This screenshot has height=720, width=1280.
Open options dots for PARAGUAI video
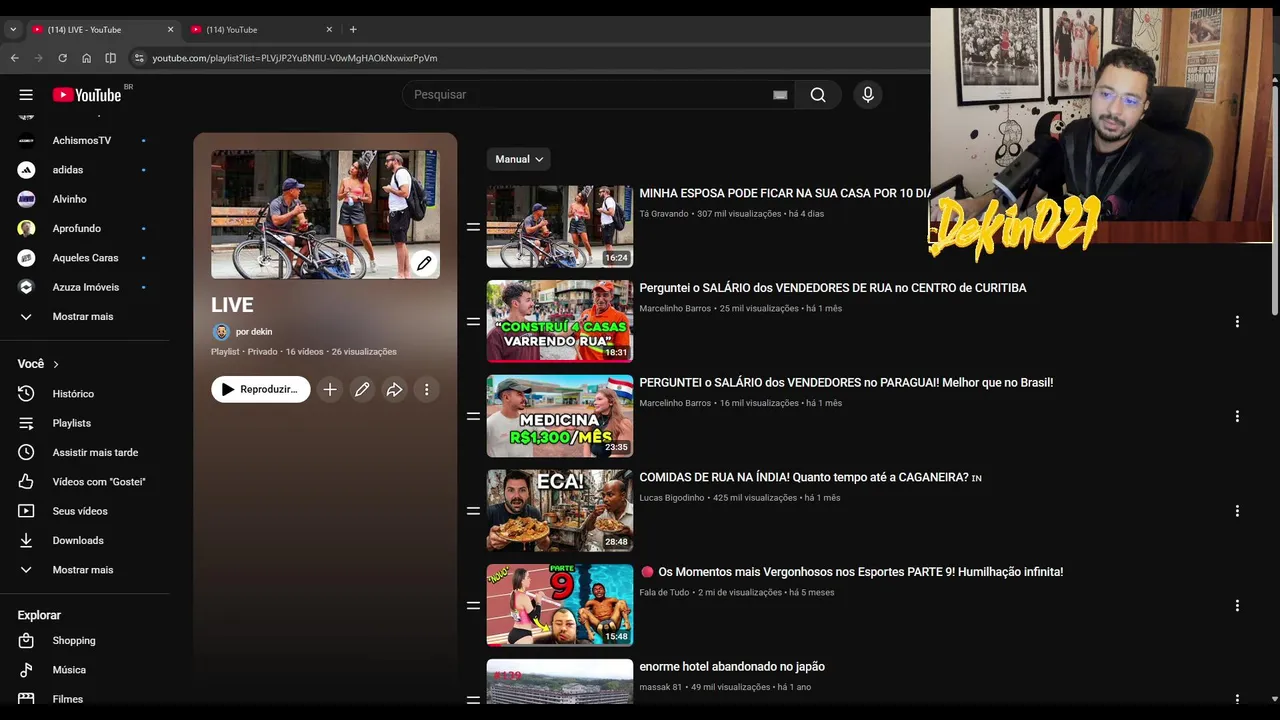1237,416
